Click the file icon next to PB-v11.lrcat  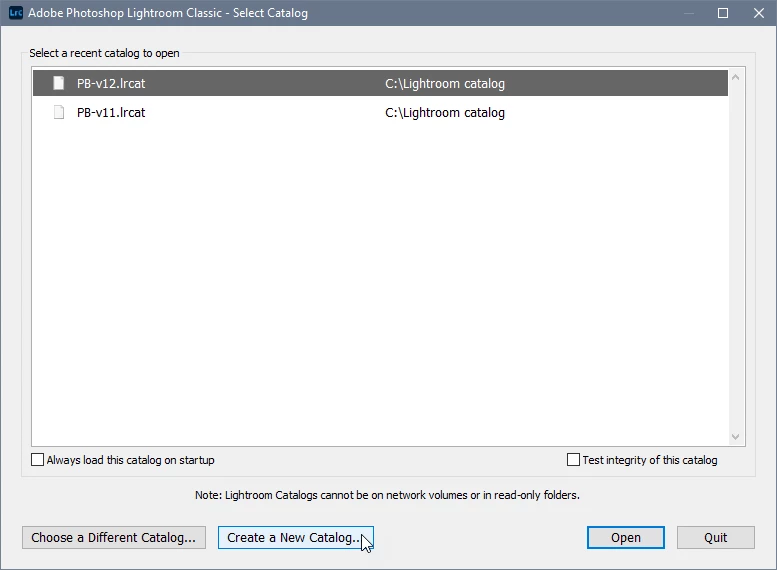point(58,113)
